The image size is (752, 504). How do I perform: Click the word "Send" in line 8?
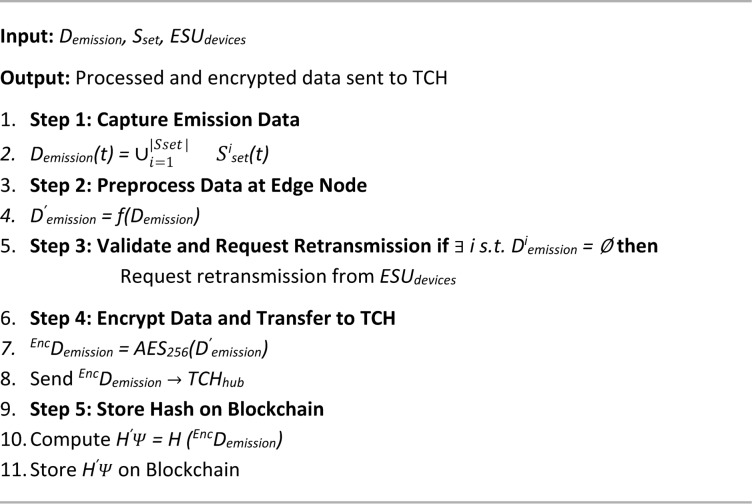pos(51,378)
